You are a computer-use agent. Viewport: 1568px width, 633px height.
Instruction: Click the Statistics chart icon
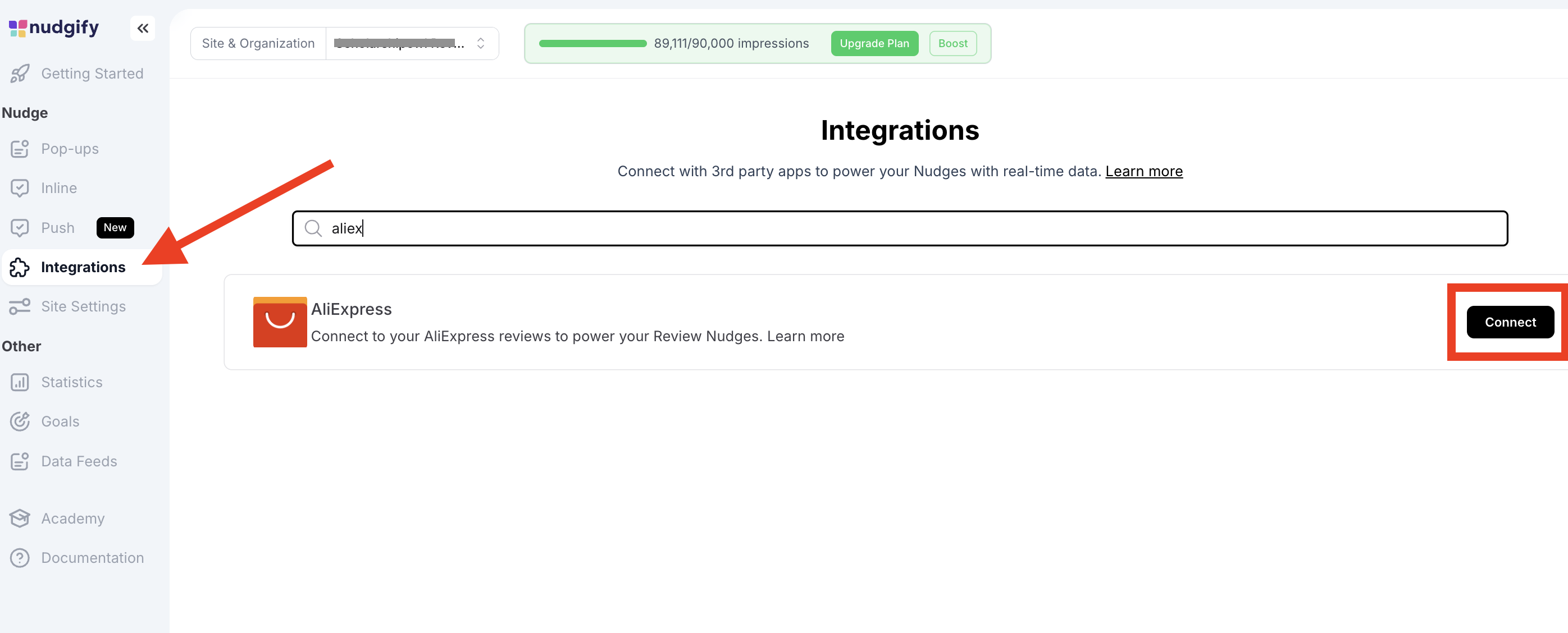click(20, 383)
